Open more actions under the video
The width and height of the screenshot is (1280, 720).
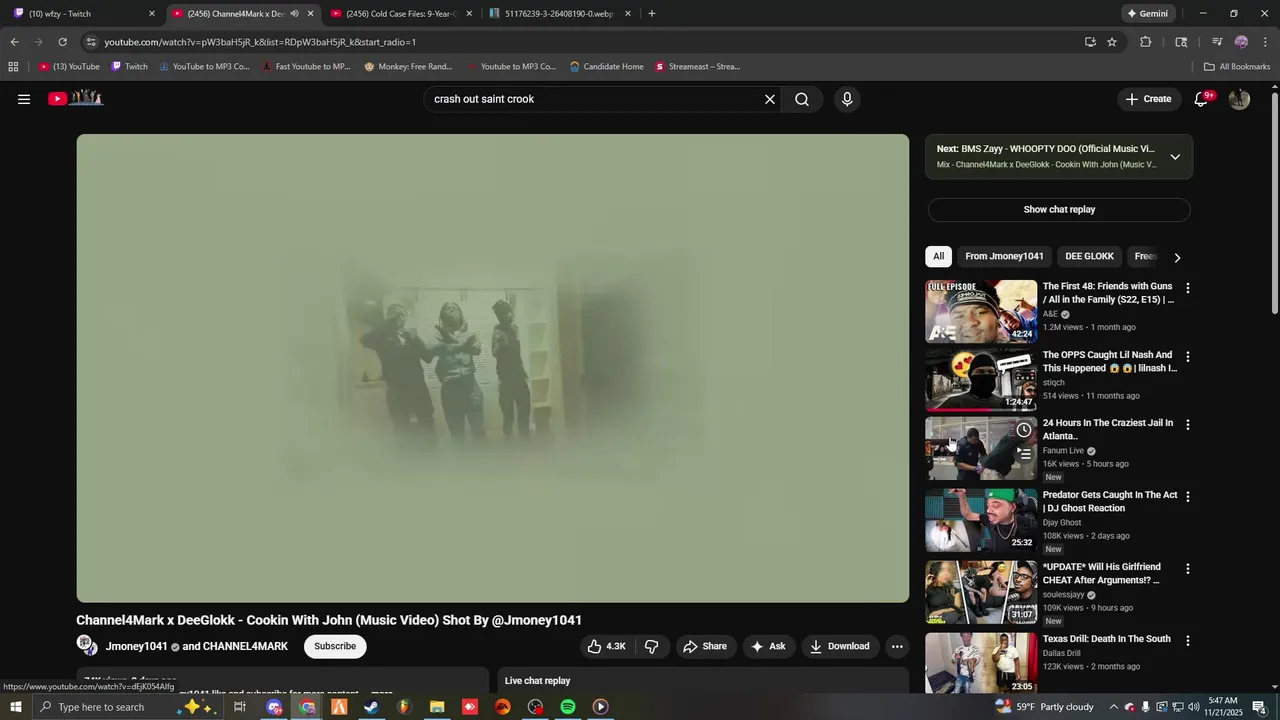click(897, 646)
